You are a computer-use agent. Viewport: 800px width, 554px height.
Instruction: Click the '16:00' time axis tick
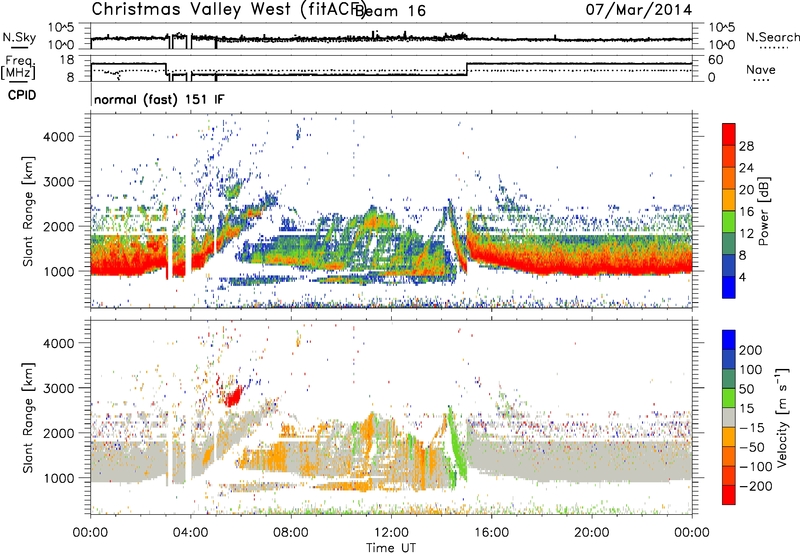[x=491, y=533]
